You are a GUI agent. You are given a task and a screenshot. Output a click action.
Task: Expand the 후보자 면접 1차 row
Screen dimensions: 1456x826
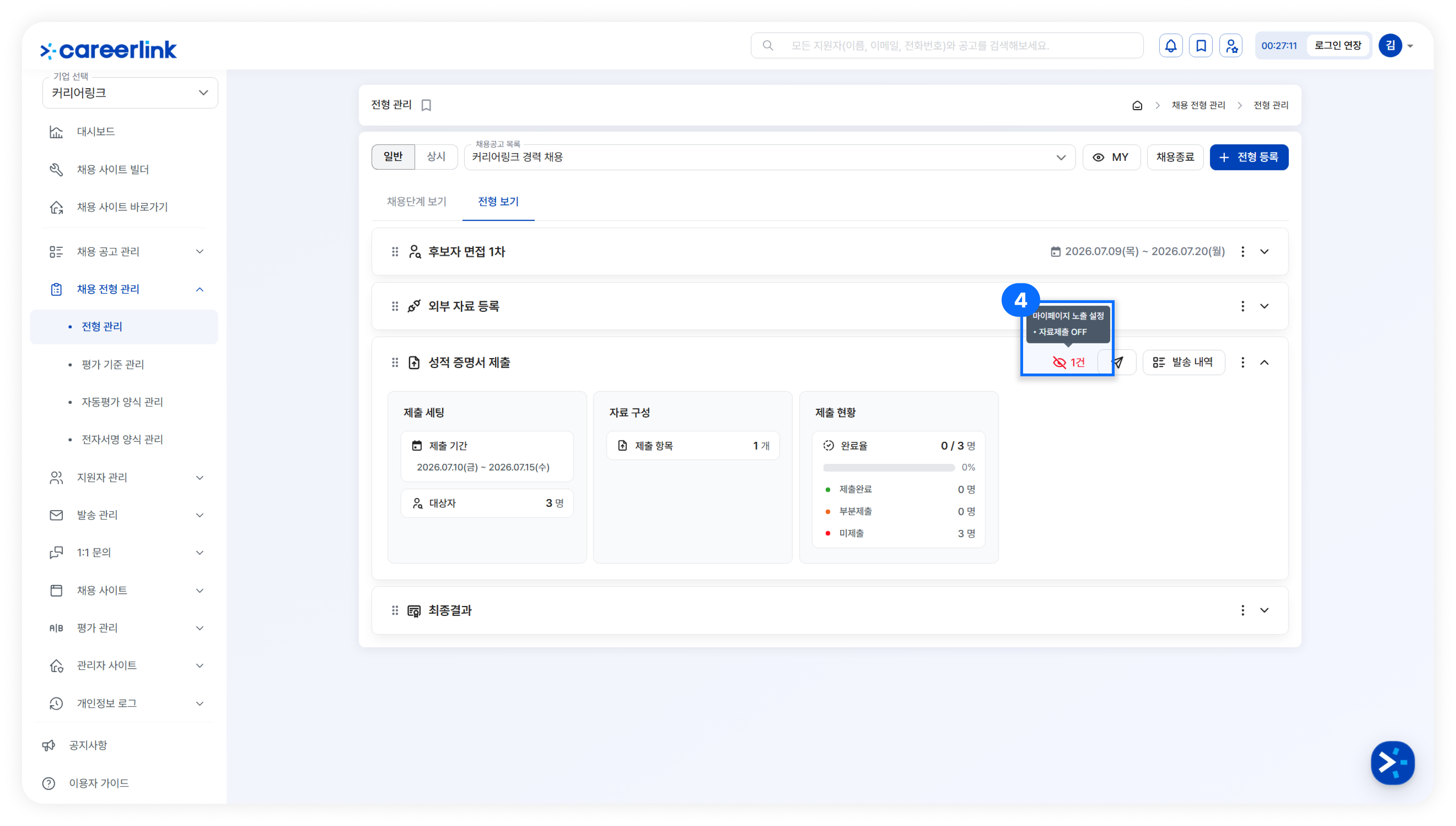tap(1264, 251)
